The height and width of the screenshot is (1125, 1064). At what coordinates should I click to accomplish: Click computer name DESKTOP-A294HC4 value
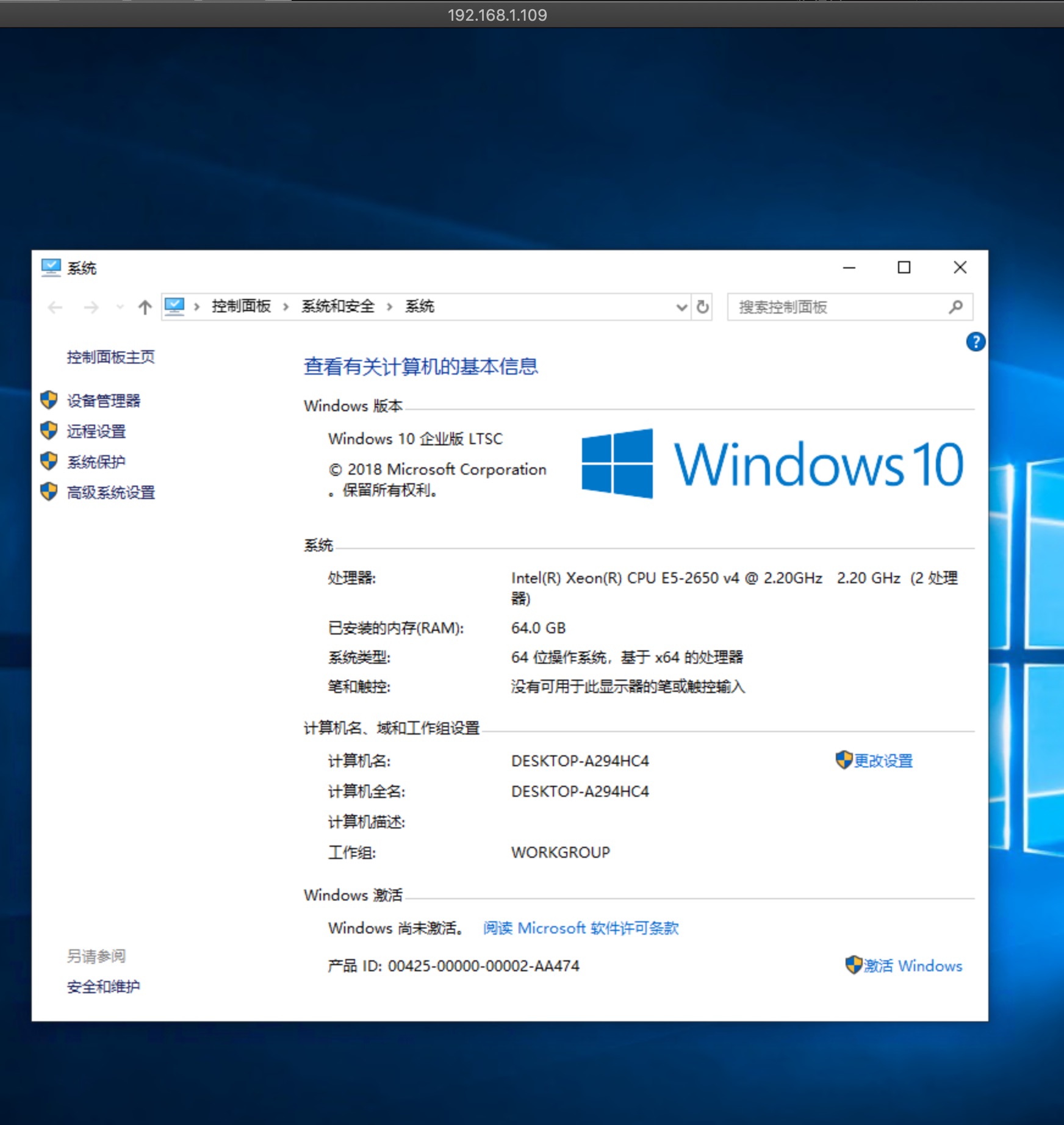[x=580, y=761]
